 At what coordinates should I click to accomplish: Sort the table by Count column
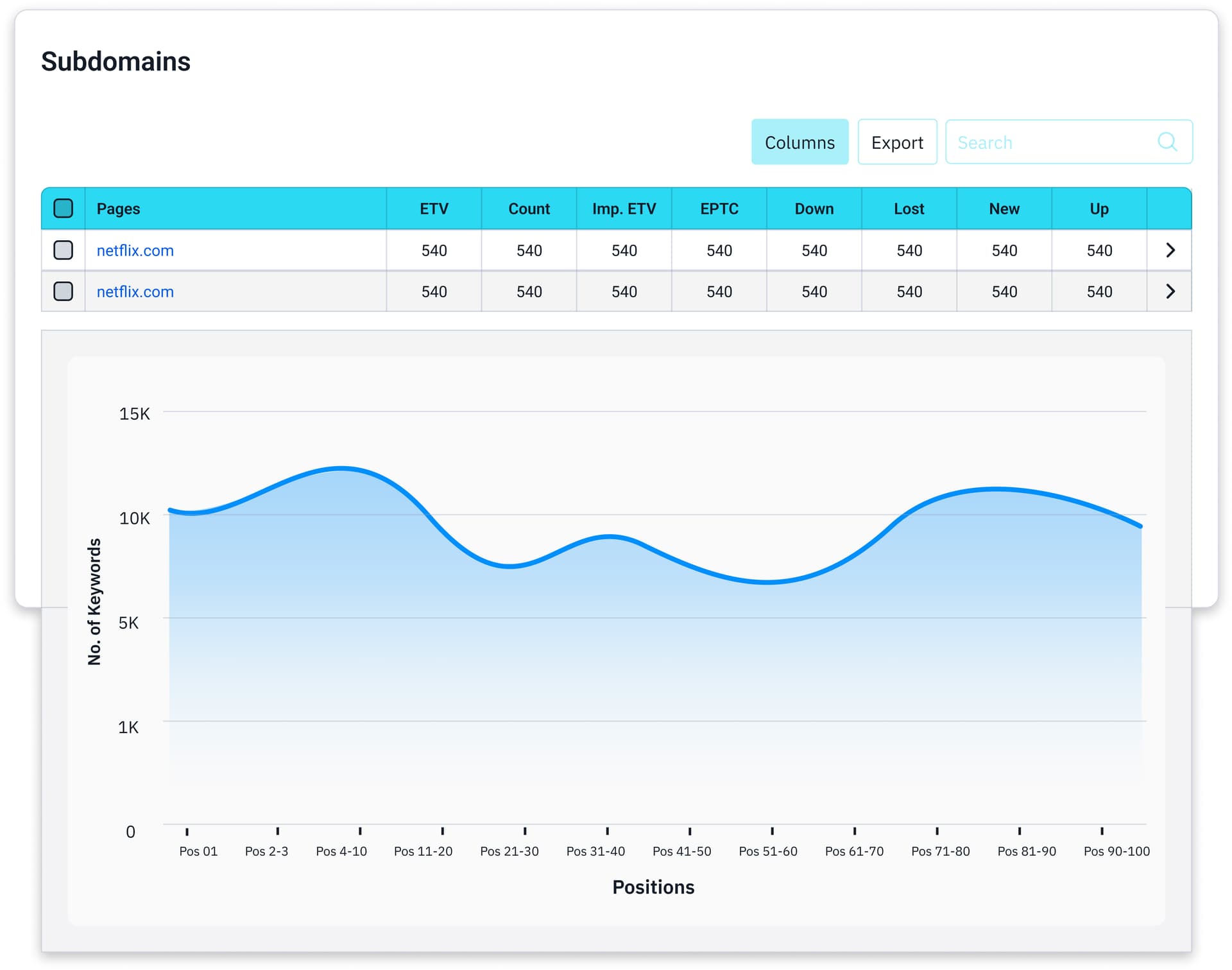pyautogui.click(x=529, y=208)
